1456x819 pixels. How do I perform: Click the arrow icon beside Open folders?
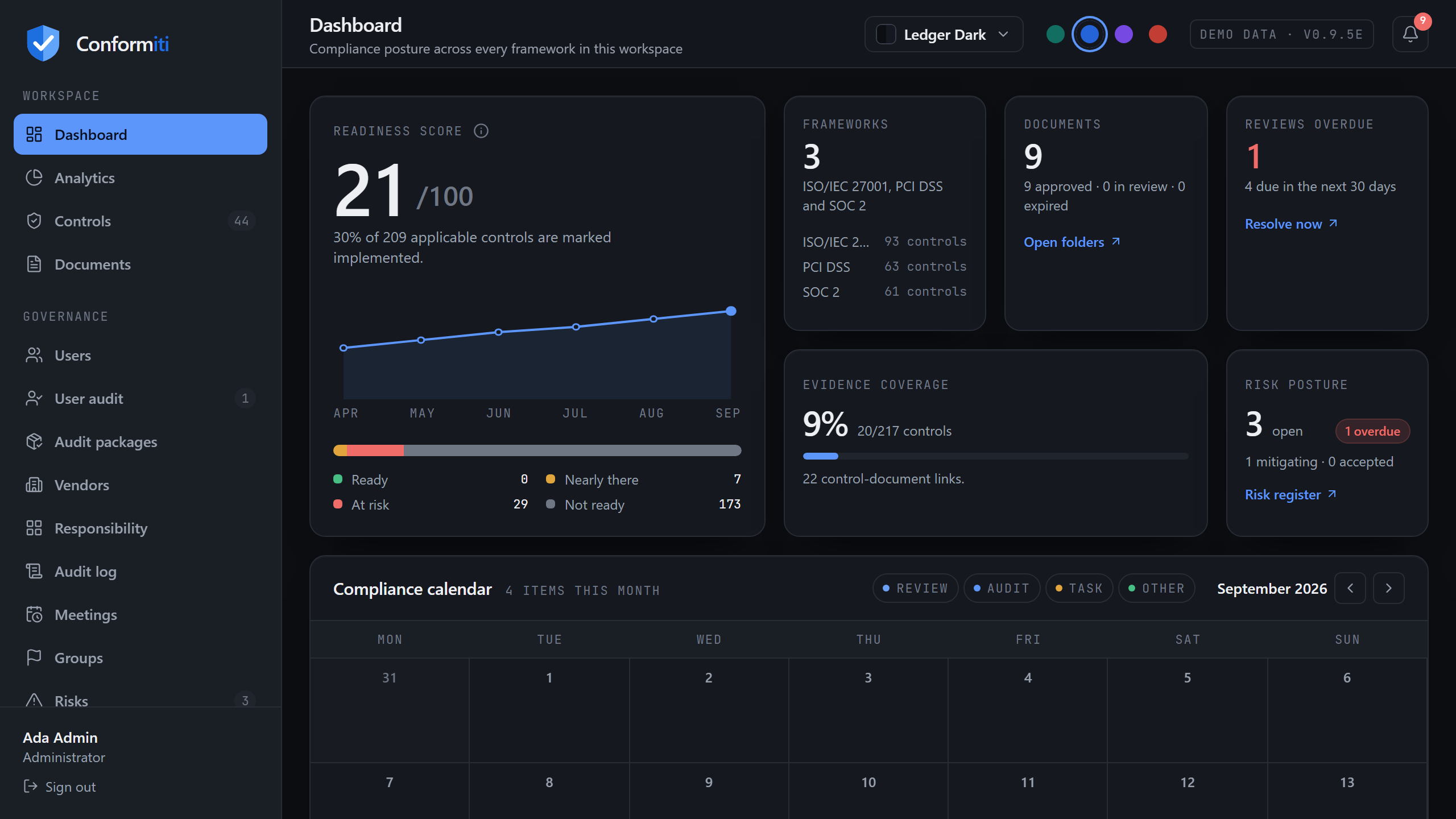[1116, 242]
